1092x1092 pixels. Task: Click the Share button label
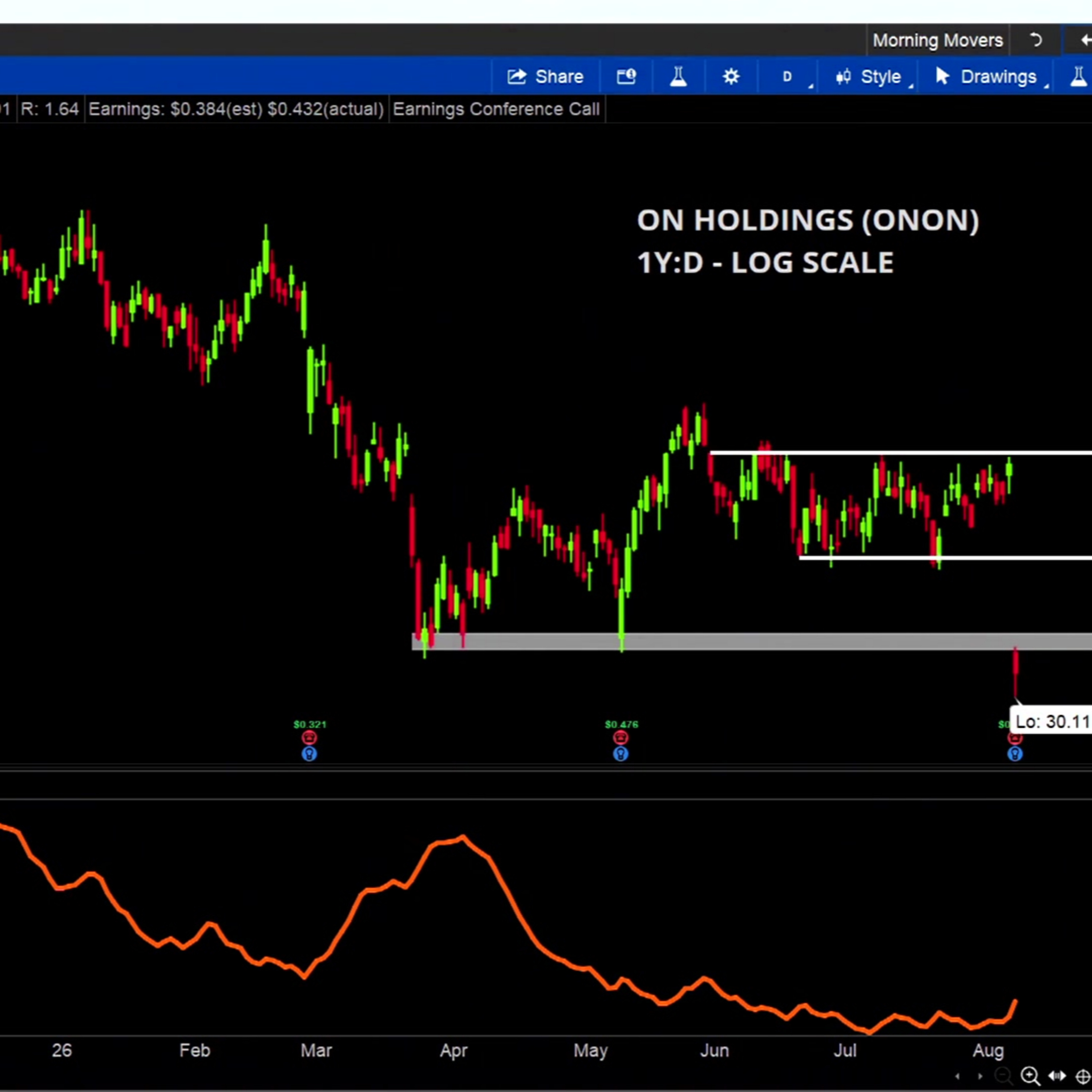tap(559, 76)
